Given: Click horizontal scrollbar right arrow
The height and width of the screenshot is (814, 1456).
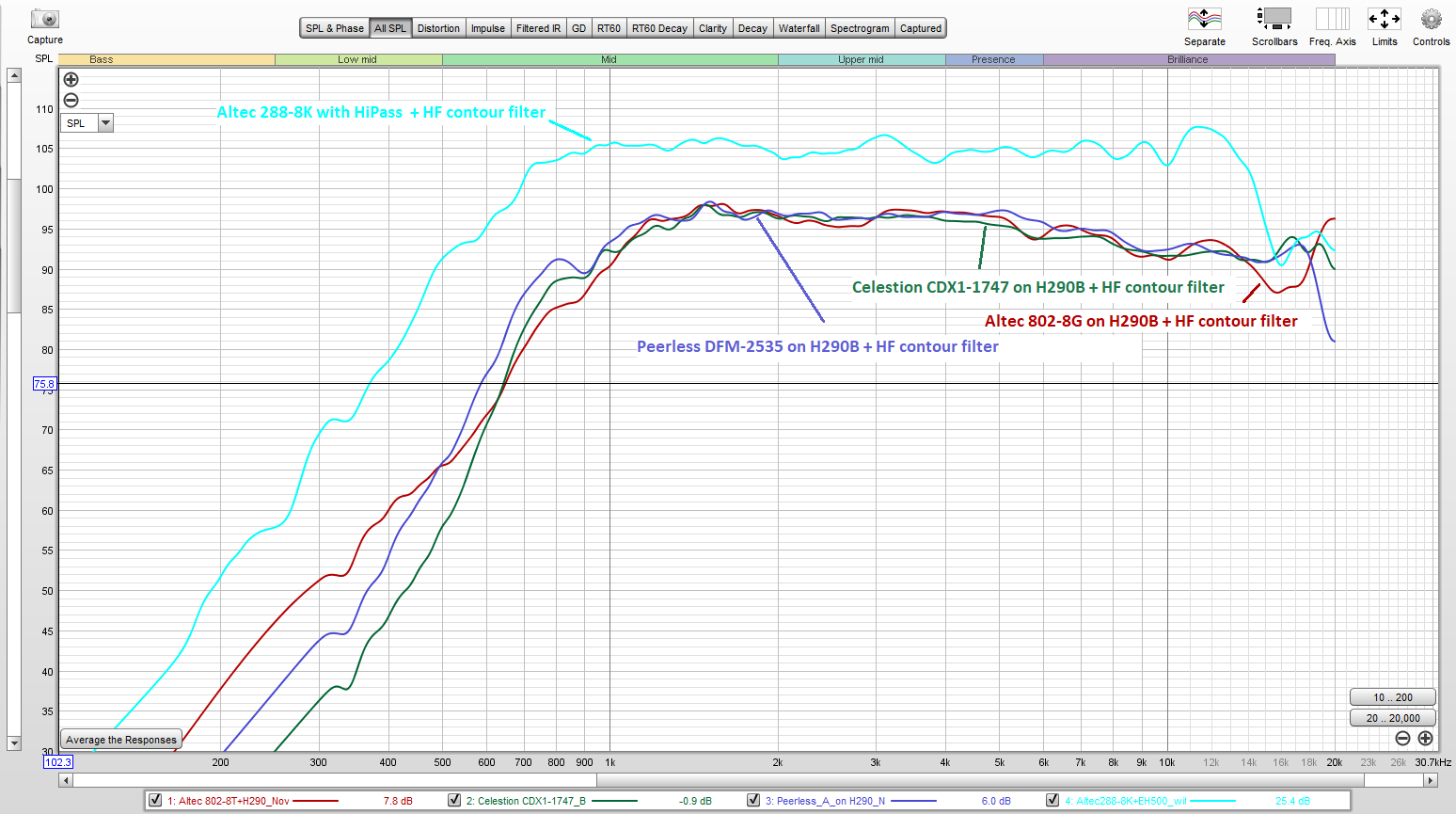Looking at the screenshot, I should [x=1431, y=780].
